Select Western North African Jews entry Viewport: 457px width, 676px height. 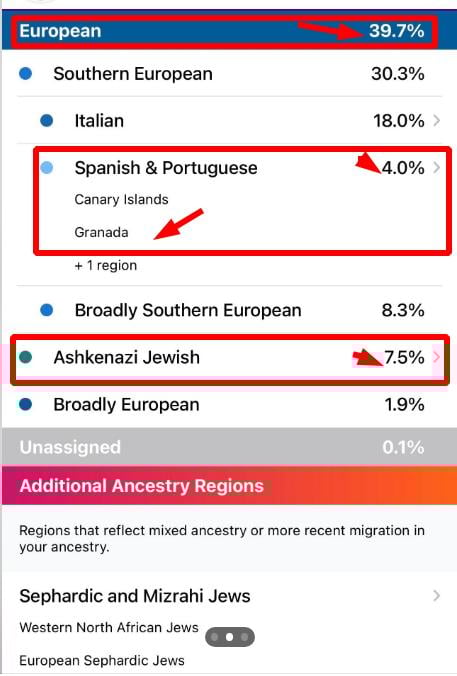[x=109, y=627]
